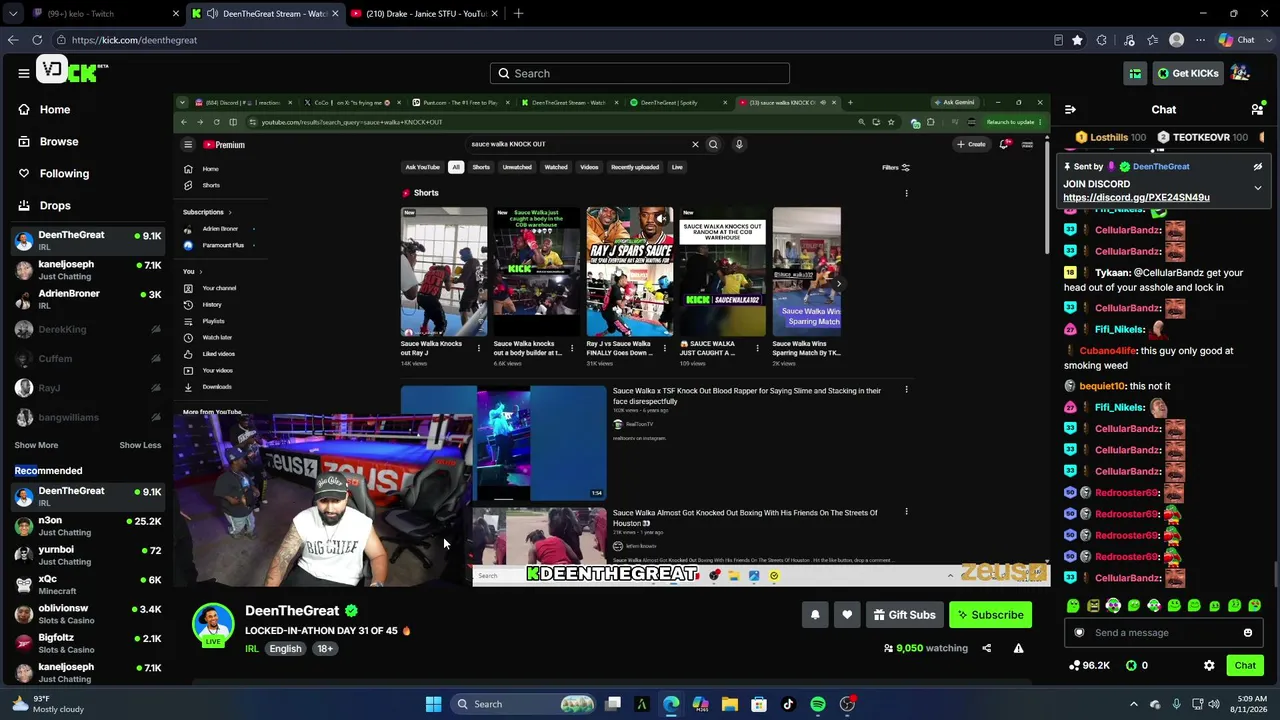Hide the pinned chat message
The width and height of the screenshot is (1280, 720).
(1258, 167)
